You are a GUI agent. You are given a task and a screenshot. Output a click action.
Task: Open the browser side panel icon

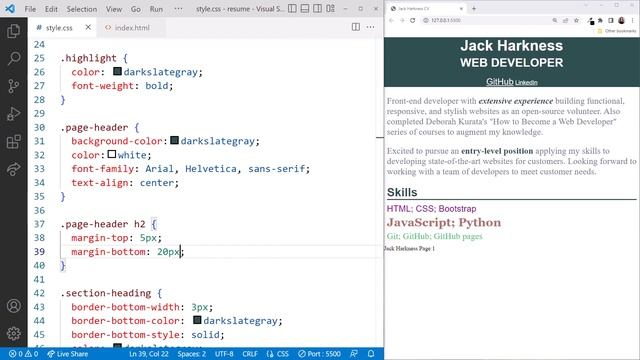pos(611,20)
